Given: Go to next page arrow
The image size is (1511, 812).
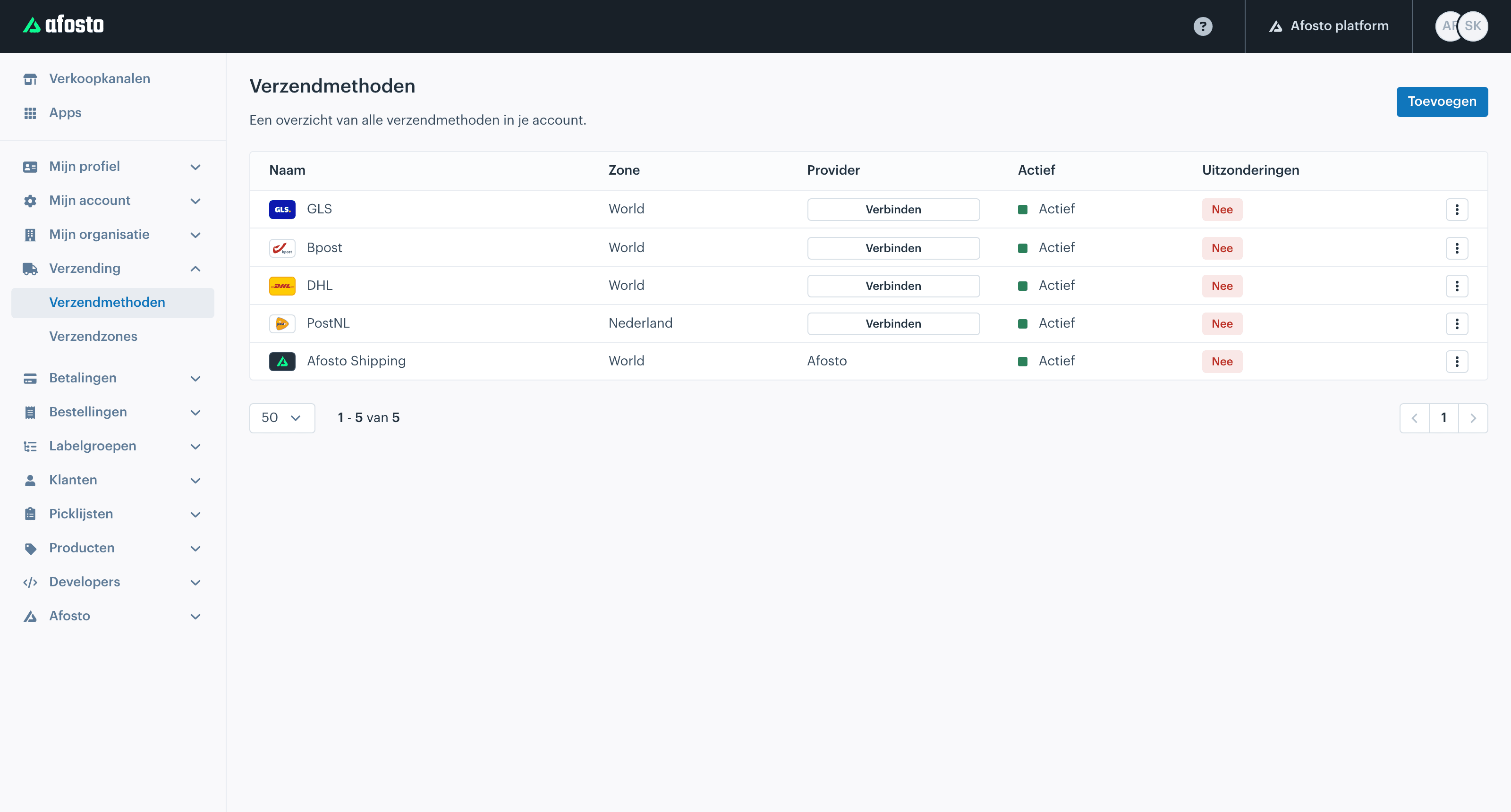Looking at the screenshot, I should pos(1473,418).
